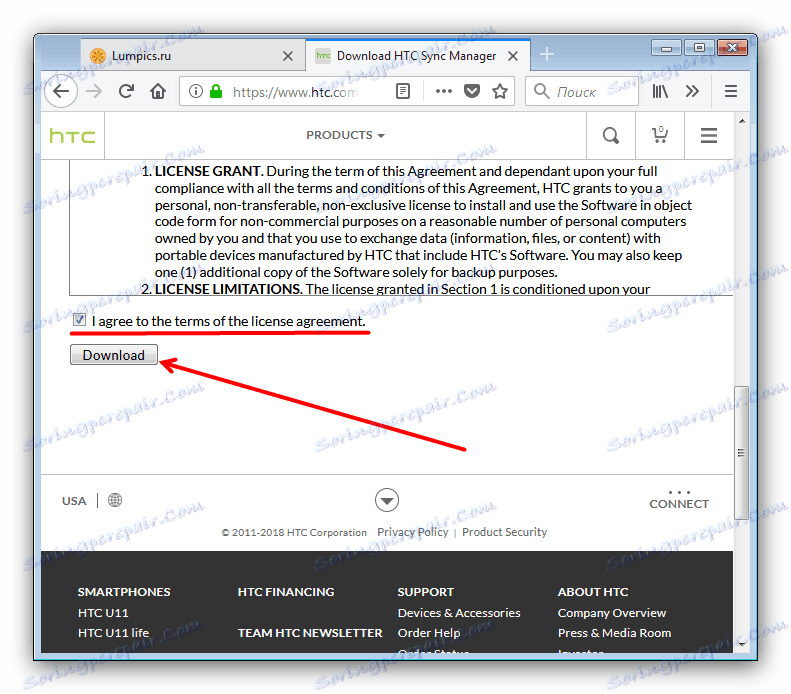This screenshot has height=694, width=791.
Task: Open the browser home page icon
Action: coord(158,91)
